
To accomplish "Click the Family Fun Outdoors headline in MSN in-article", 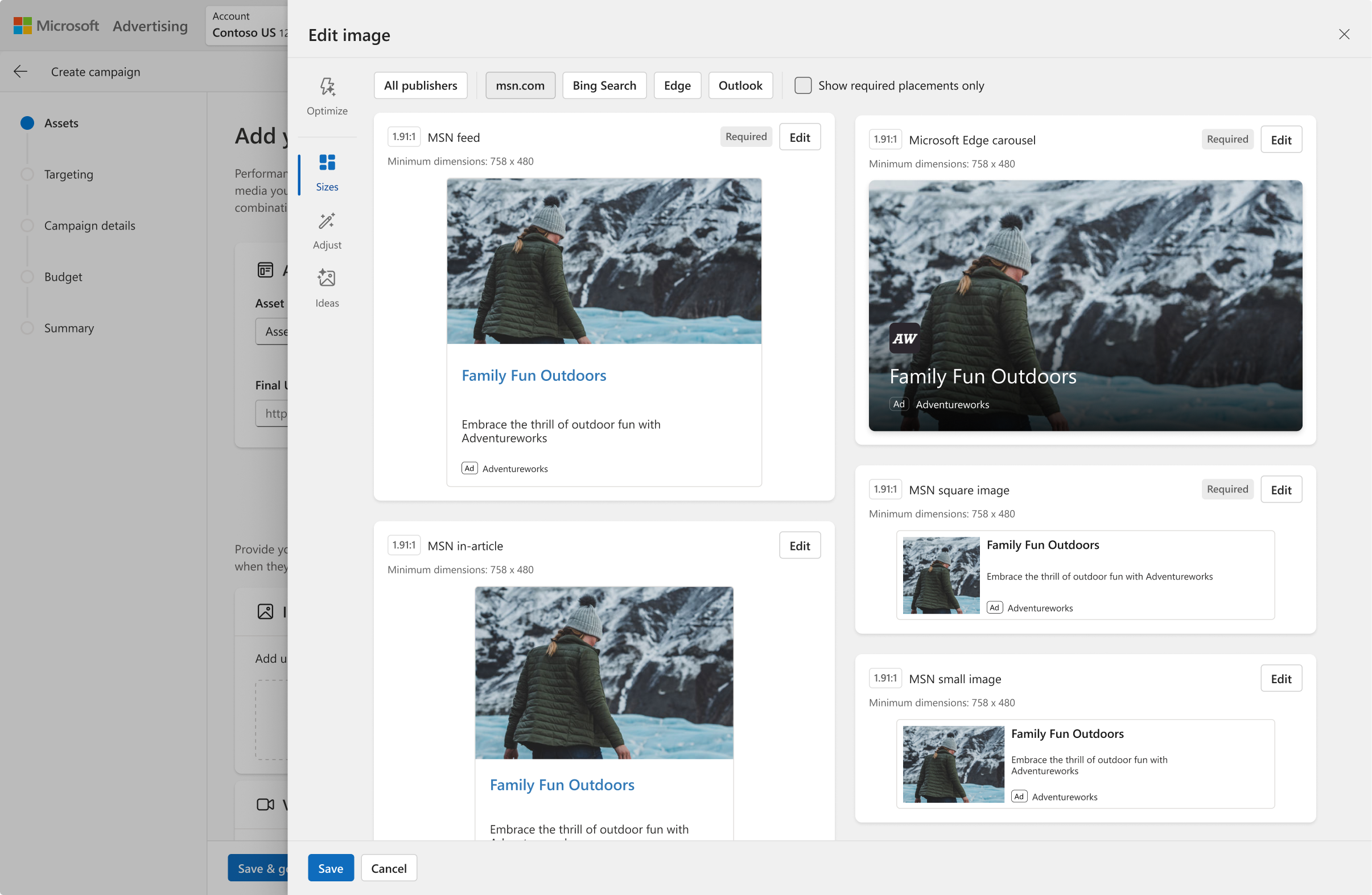I will [x=562, y=785].
